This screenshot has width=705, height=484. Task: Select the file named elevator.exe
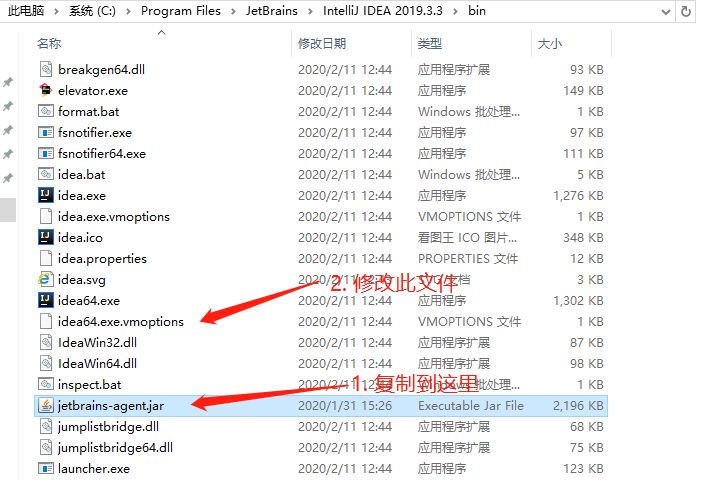93,91
